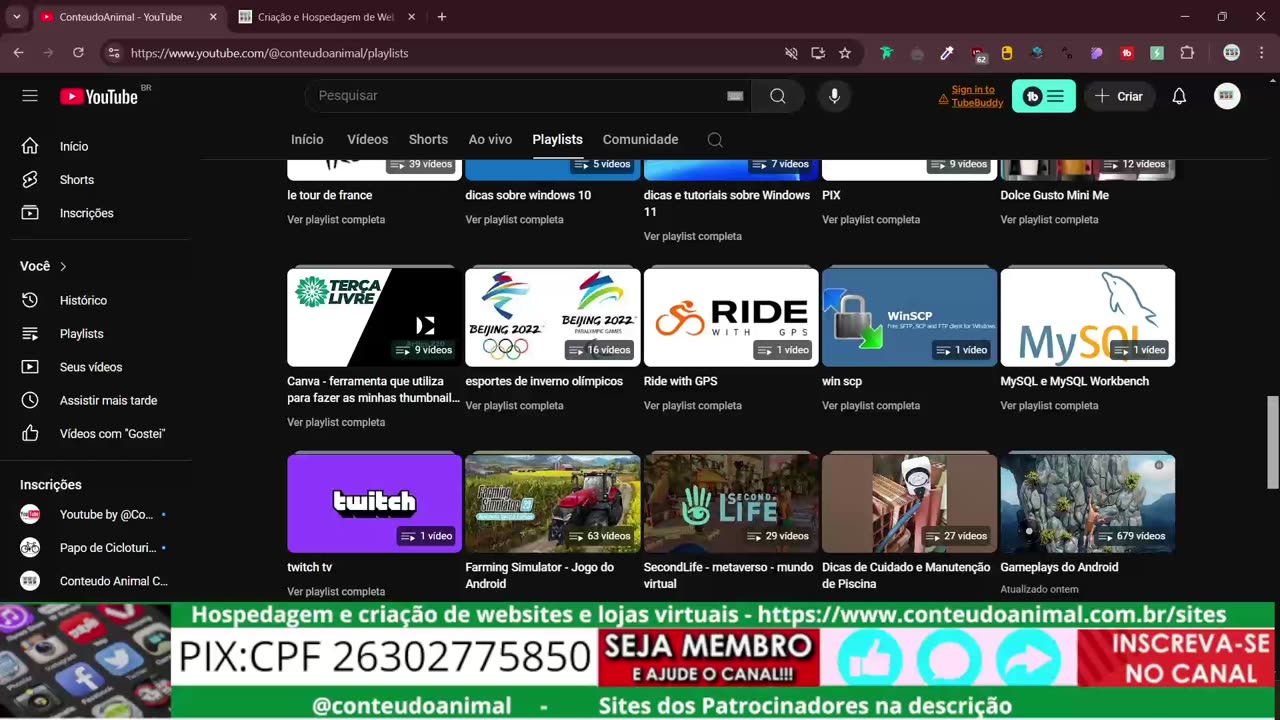Open full playlist under win scp
This screenshot has height=720, width=1280.
[x=871, y=406]
